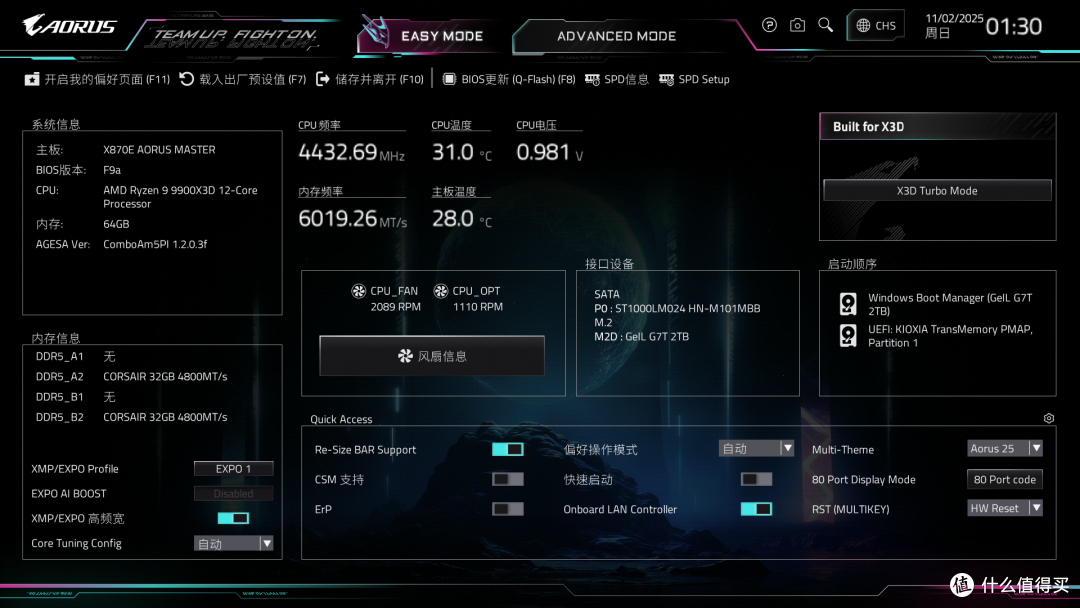
Task: Click the CPU_FAN fan icon
Action: point(358,291)
